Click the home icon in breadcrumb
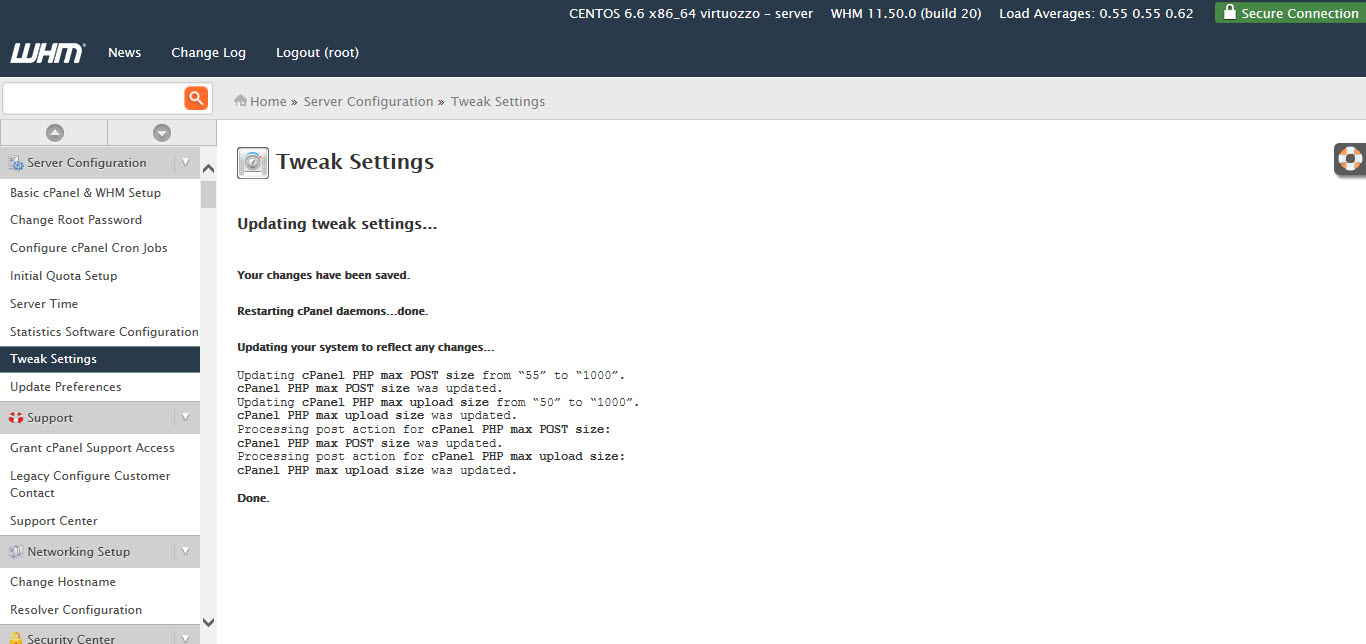This screenshot has width=1366, height=644. click(x=240, y=101)
